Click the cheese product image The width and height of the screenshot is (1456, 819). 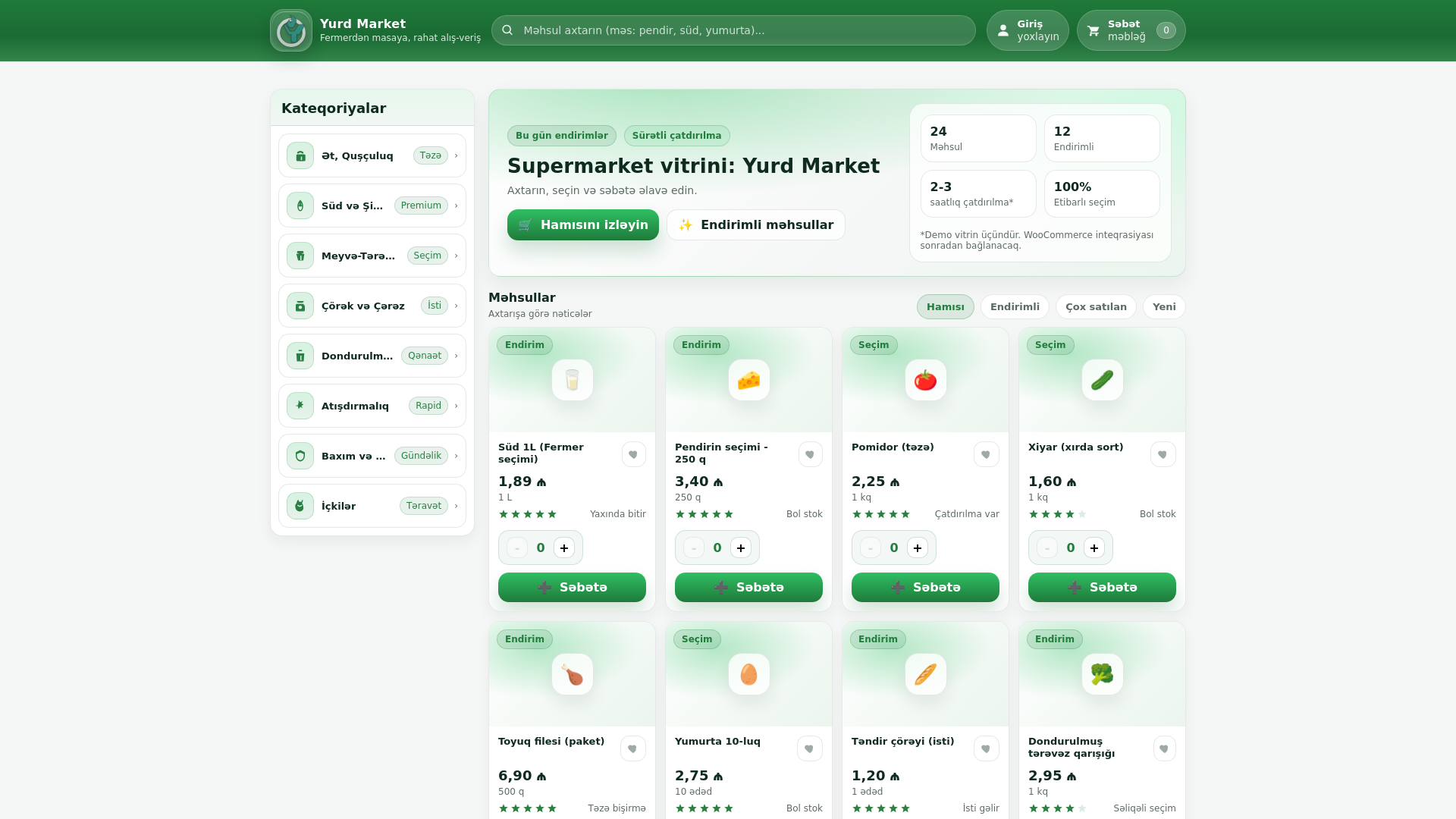(x=749, y=380)
